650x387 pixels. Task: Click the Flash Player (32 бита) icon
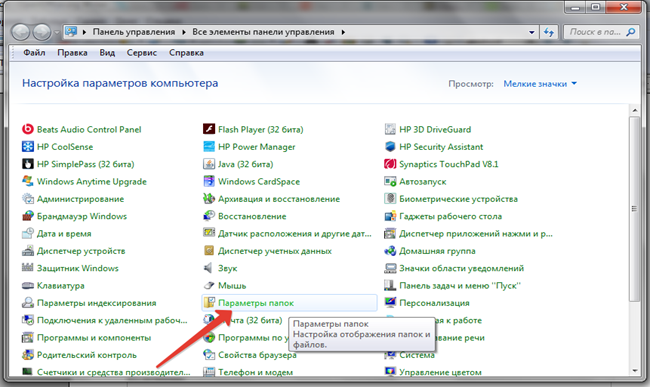coord(209,129)
